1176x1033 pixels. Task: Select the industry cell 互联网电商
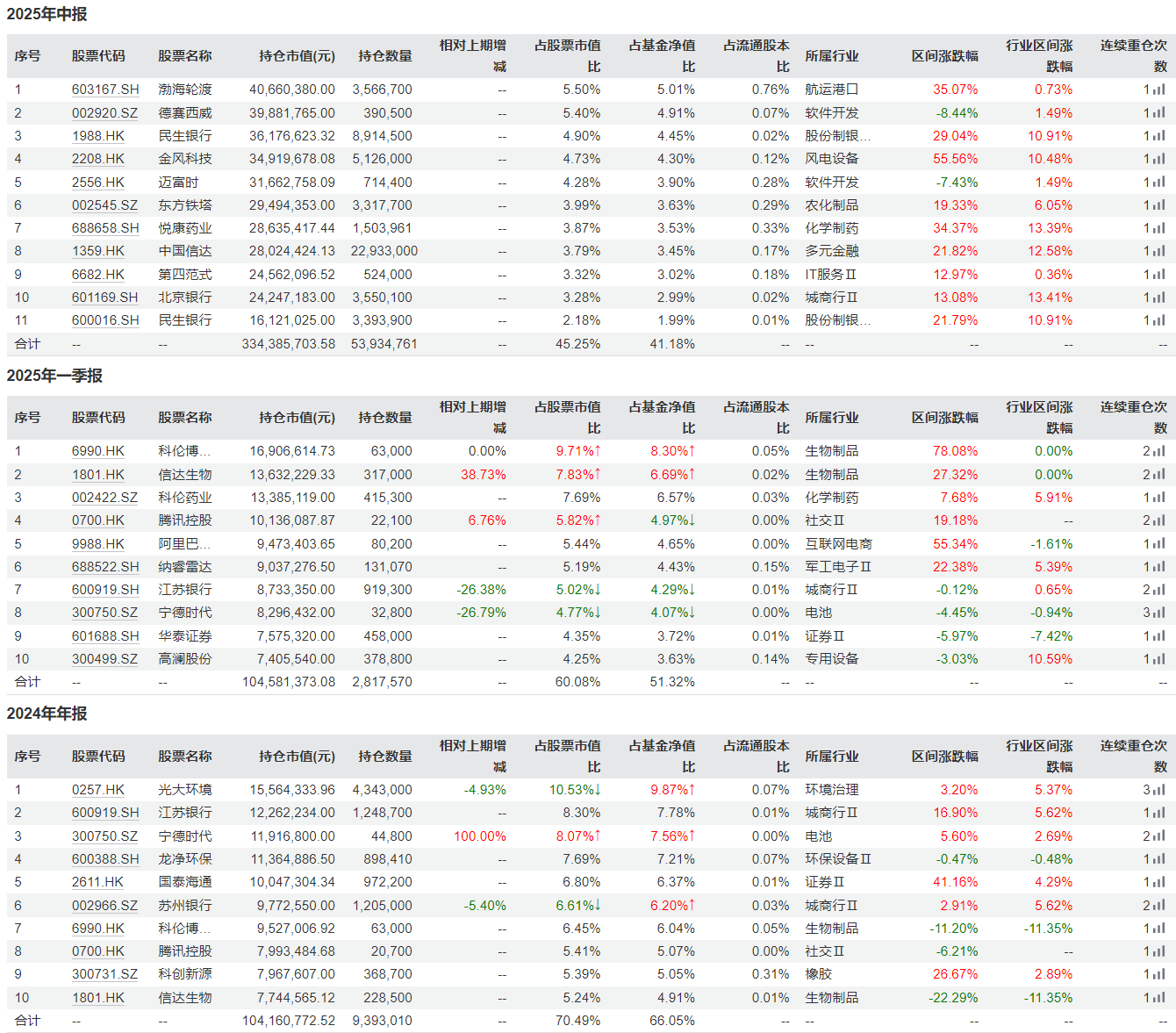[839, 544]
